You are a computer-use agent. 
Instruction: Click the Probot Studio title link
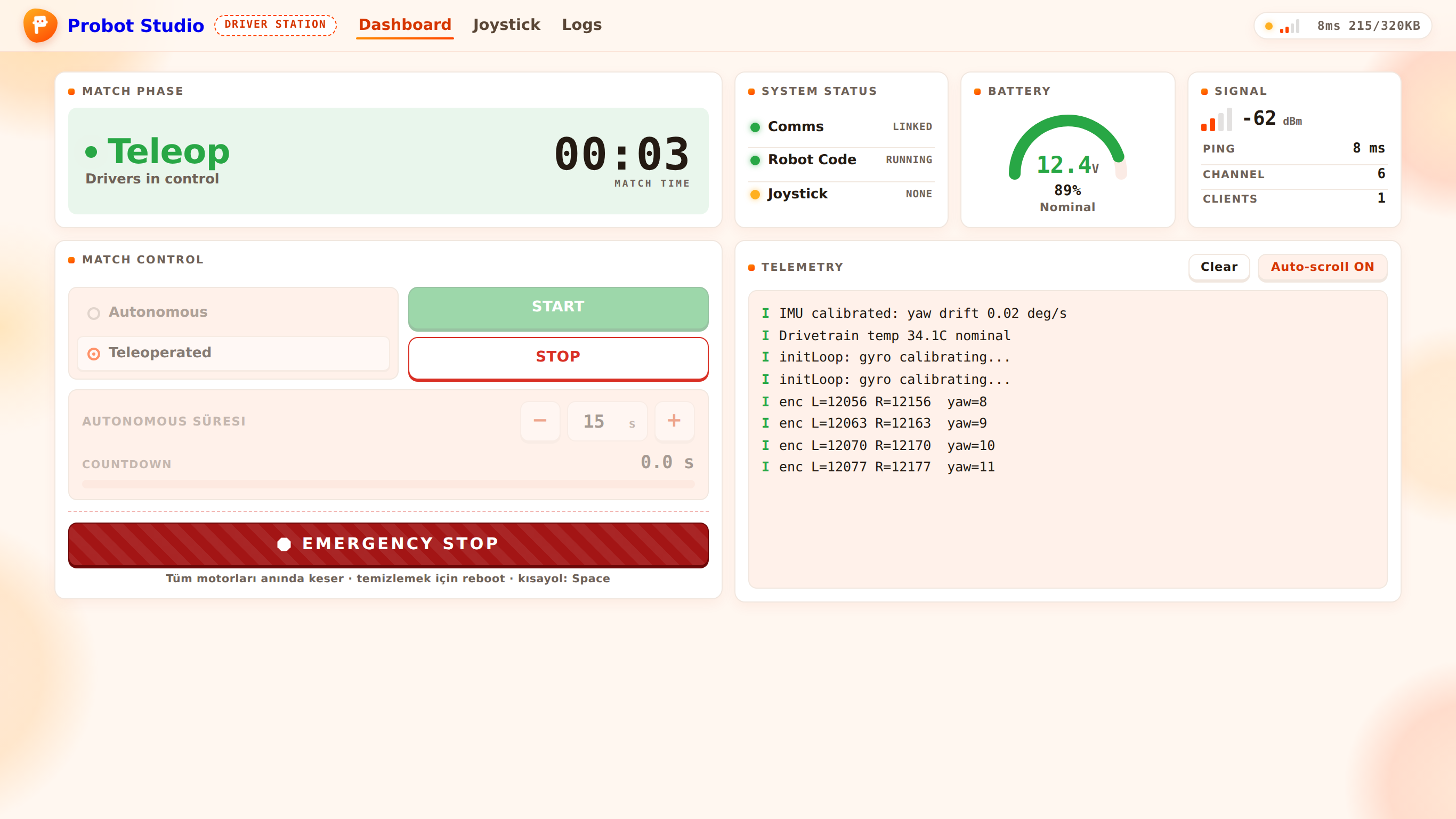(x=136, y=26)
